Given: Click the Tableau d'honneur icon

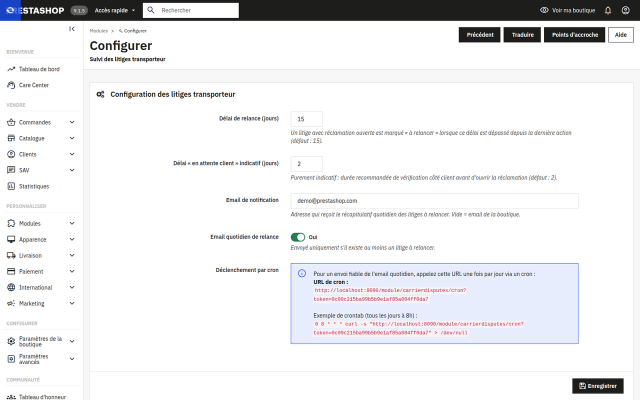Looking at the screenshot, I should pos(11,397).
